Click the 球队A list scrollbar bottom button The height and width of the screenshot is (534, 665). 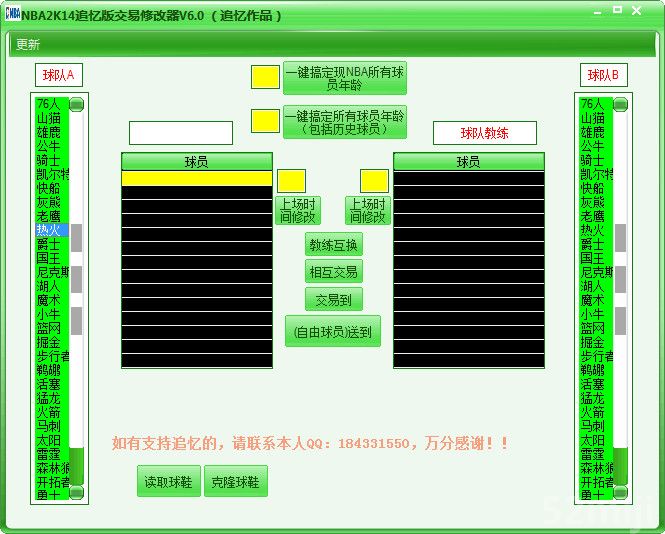point(76,494)
